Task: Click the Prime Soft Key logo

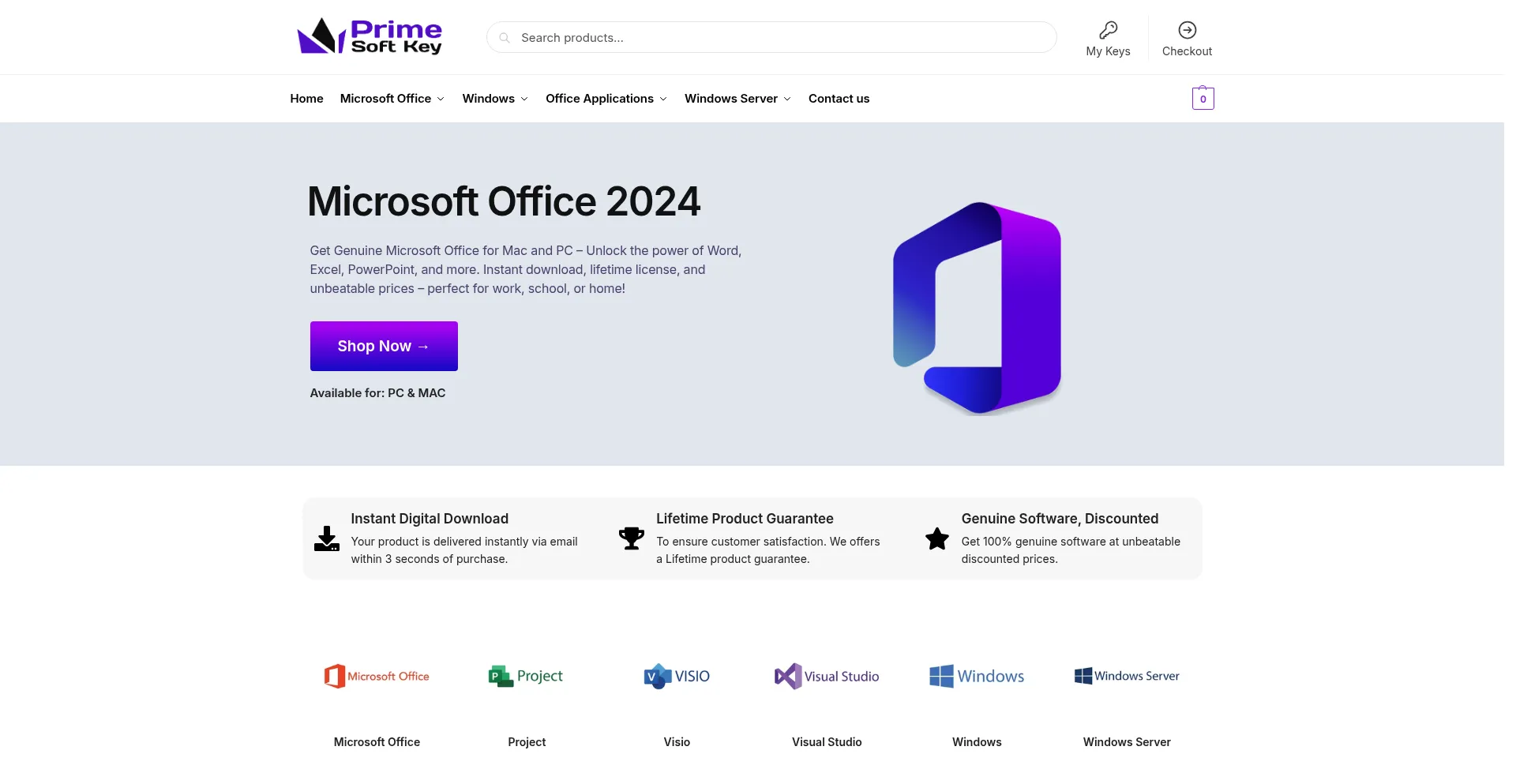Action: click(x=369, y=36)
